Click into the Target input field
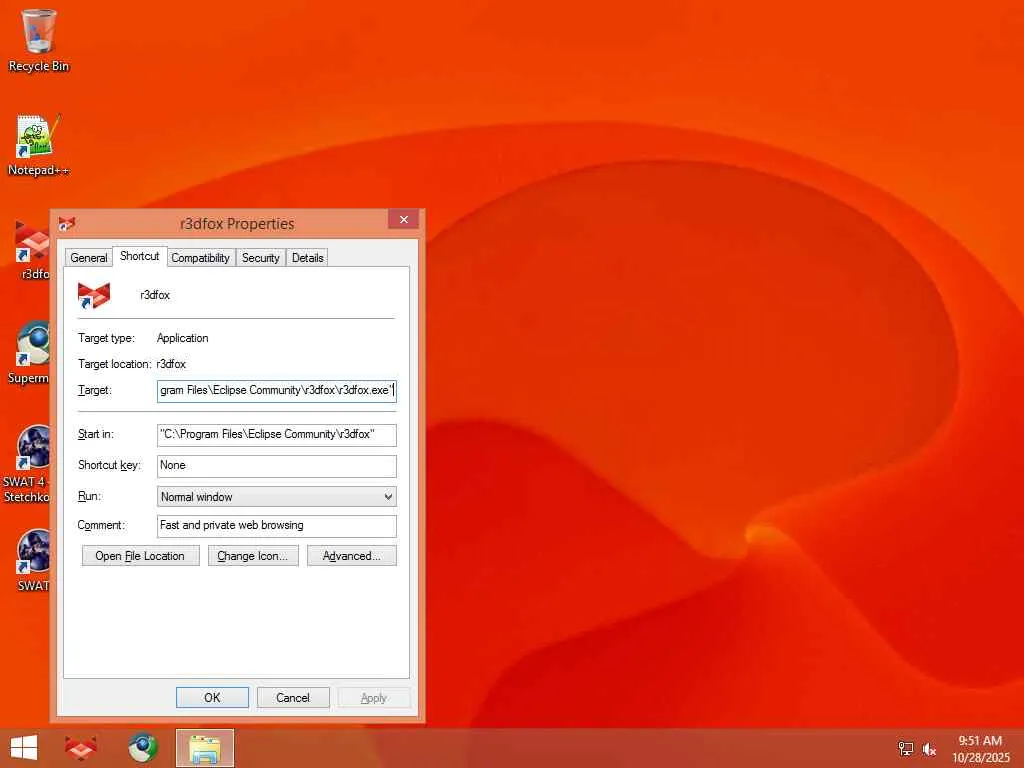This screenshot has height=768, width=1024. (276, 391)
